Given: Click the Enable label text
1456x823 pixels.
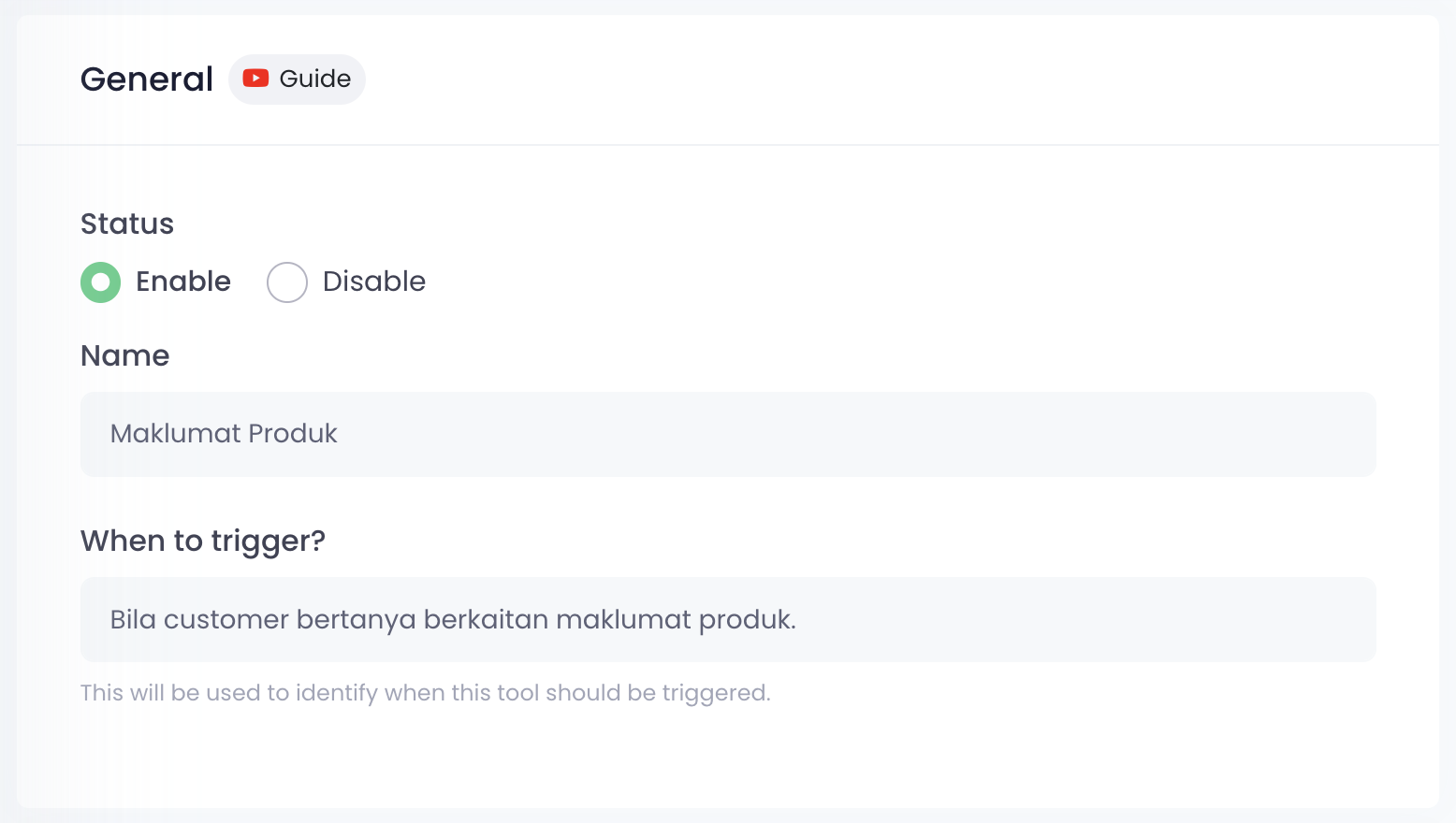Looking at the screenshot, I should 183,282.
